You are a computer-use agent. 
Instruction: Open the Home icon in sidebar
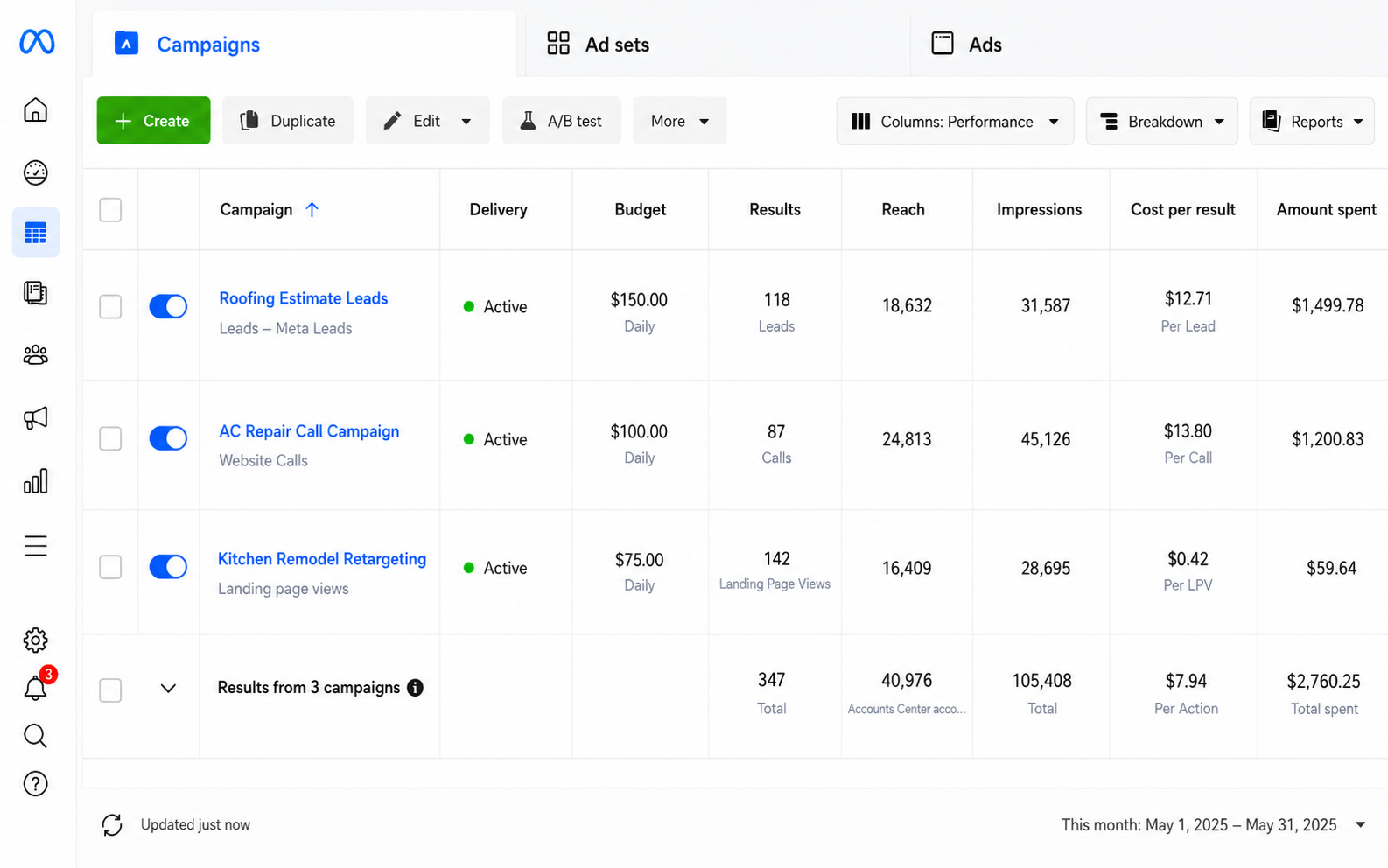tap(35, 110)
